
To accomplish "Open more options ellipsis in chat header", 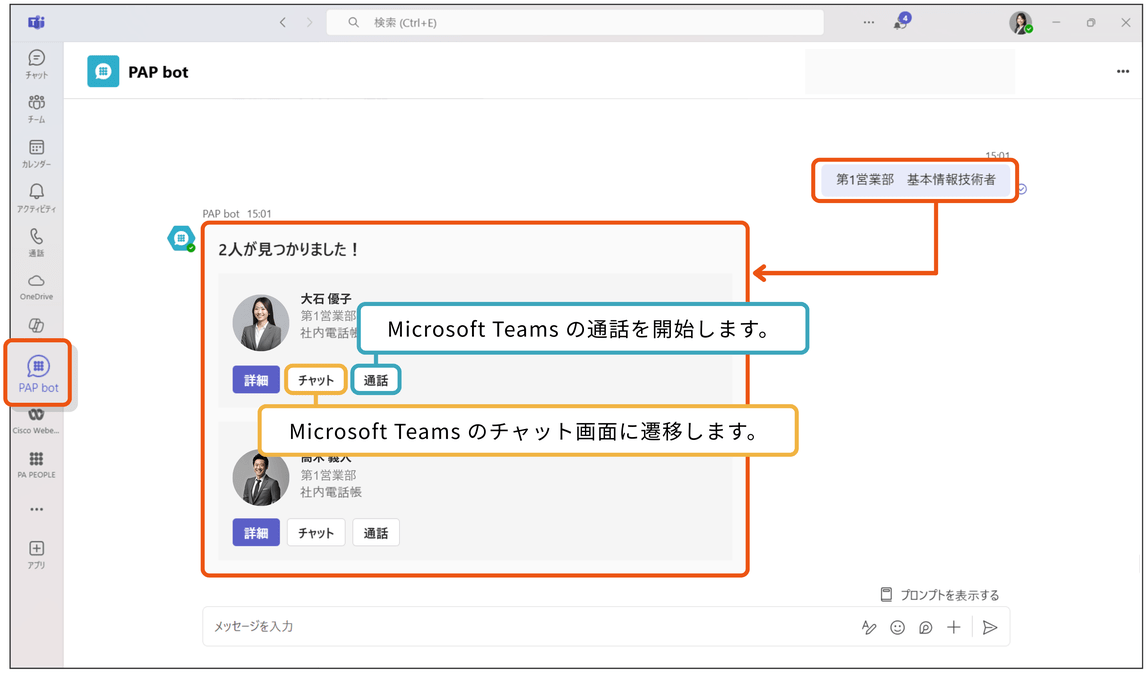I will pos(1122,71).
